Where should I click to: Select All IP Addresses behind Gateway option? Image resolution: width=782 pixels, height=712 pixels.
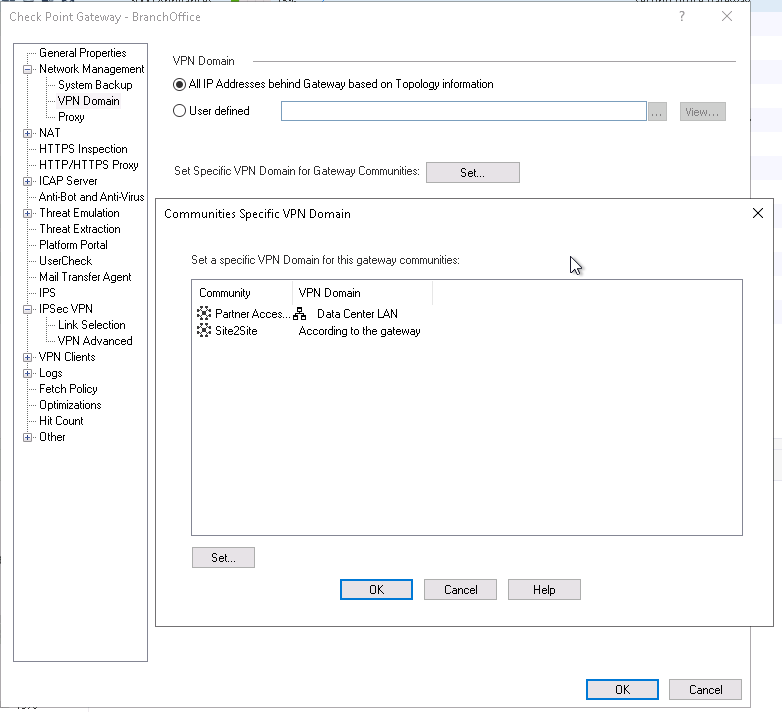(x=179, y=84)
